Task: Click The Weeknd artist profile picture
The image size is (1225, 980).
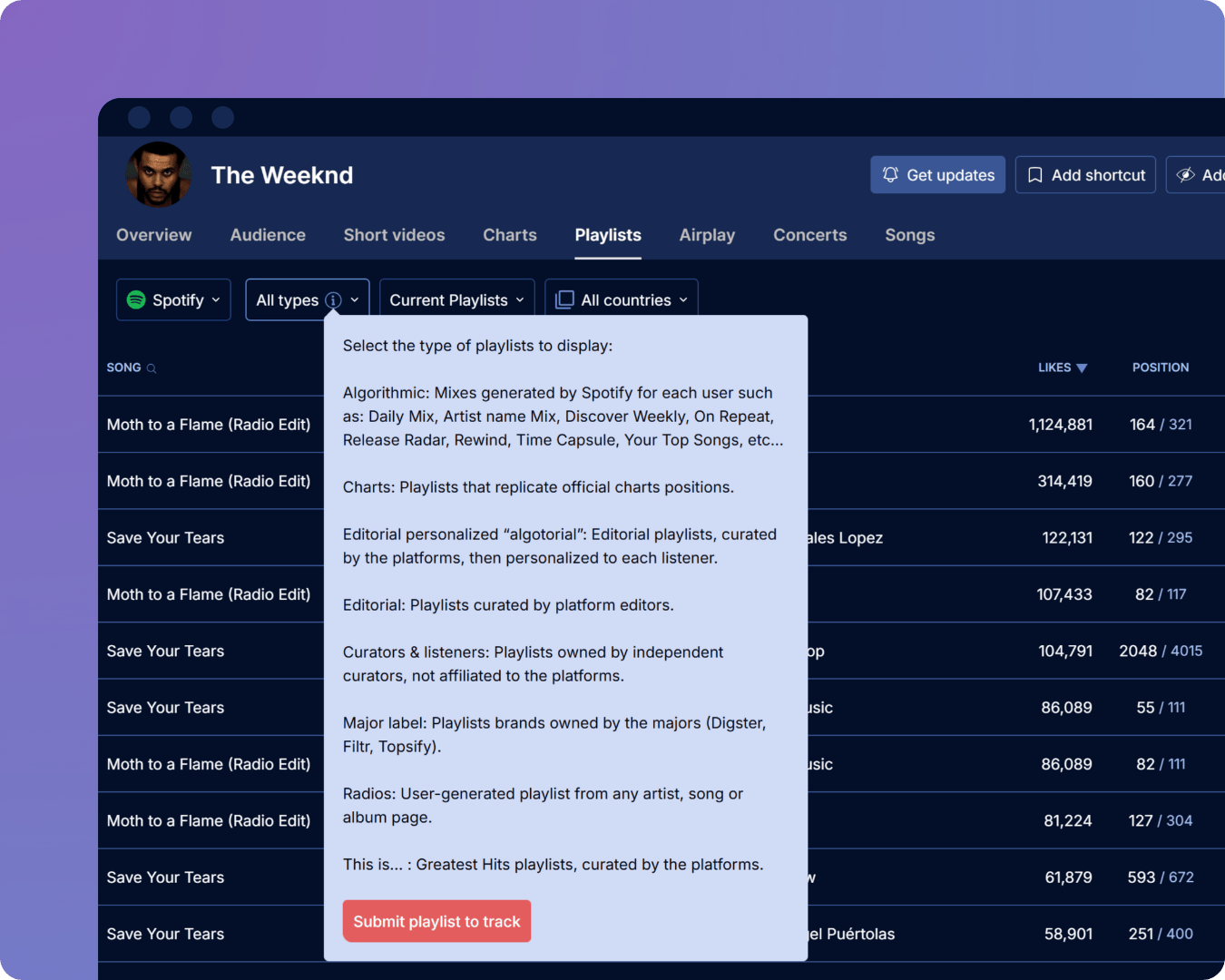Action: pos(159,174)
